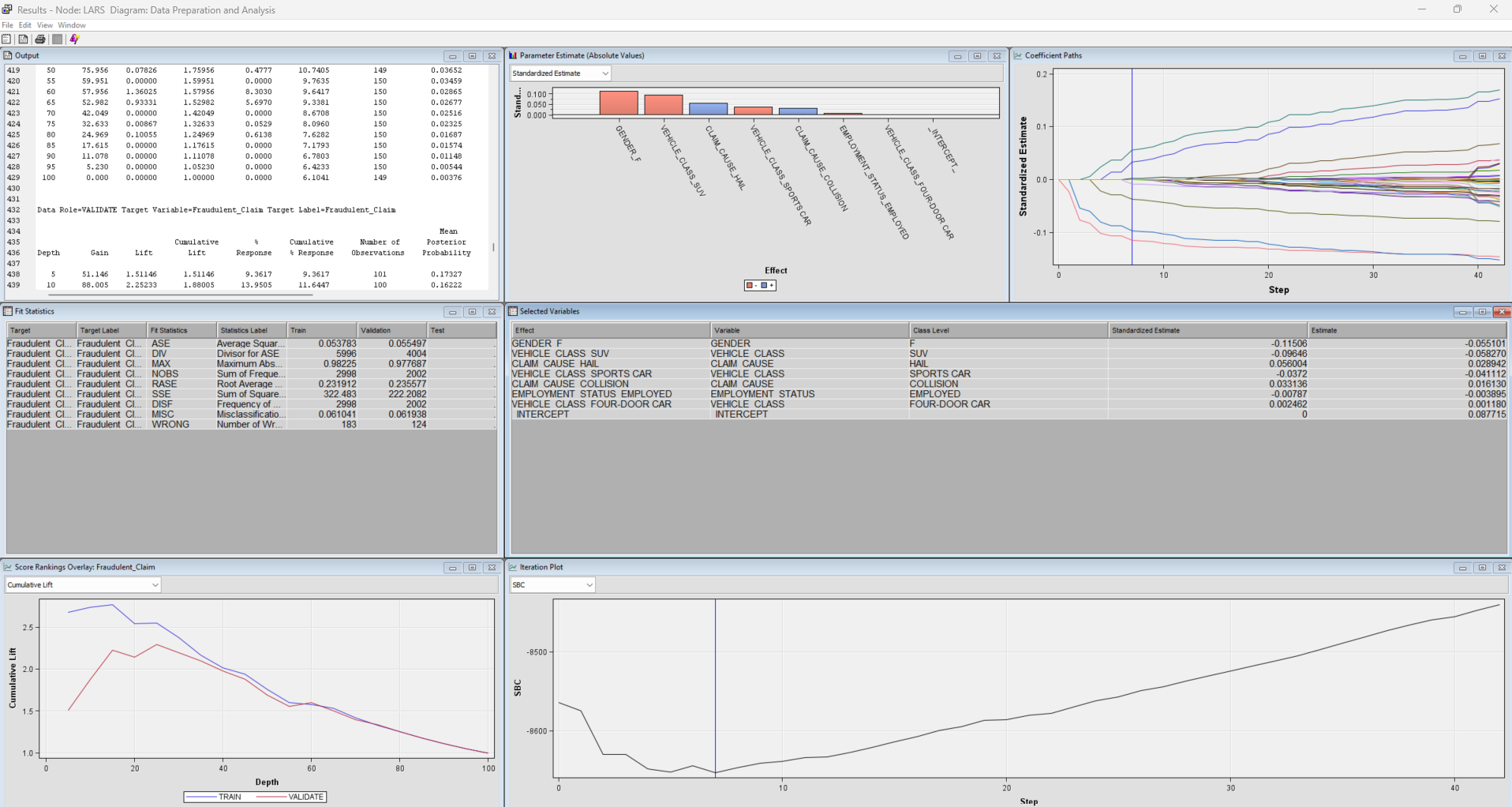Click the NOBS Train value 2998
Image resolution: width=1512 pixels, height=807 pixels.
[x=346, y=374]
